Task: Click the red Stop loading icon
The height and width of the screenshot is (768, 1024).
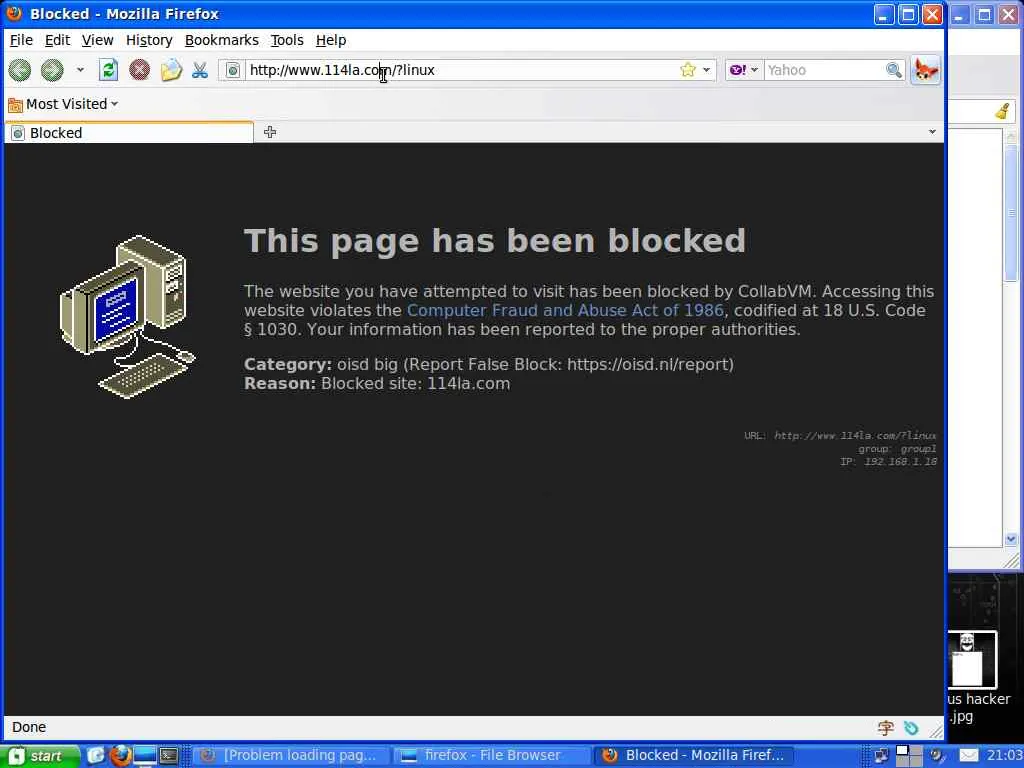Action: coord(139,70)
